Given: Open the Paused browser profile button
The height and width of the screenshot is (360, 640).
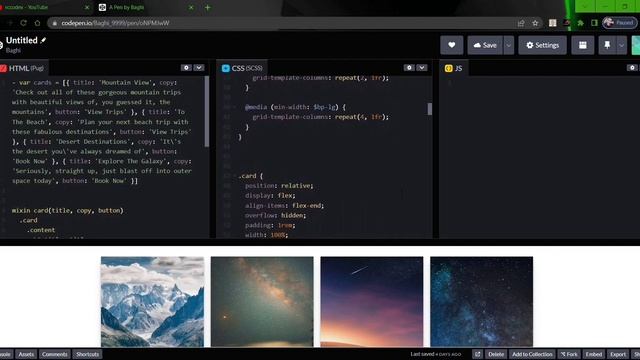Looking at the screenshot, I should tap(620, 23).
